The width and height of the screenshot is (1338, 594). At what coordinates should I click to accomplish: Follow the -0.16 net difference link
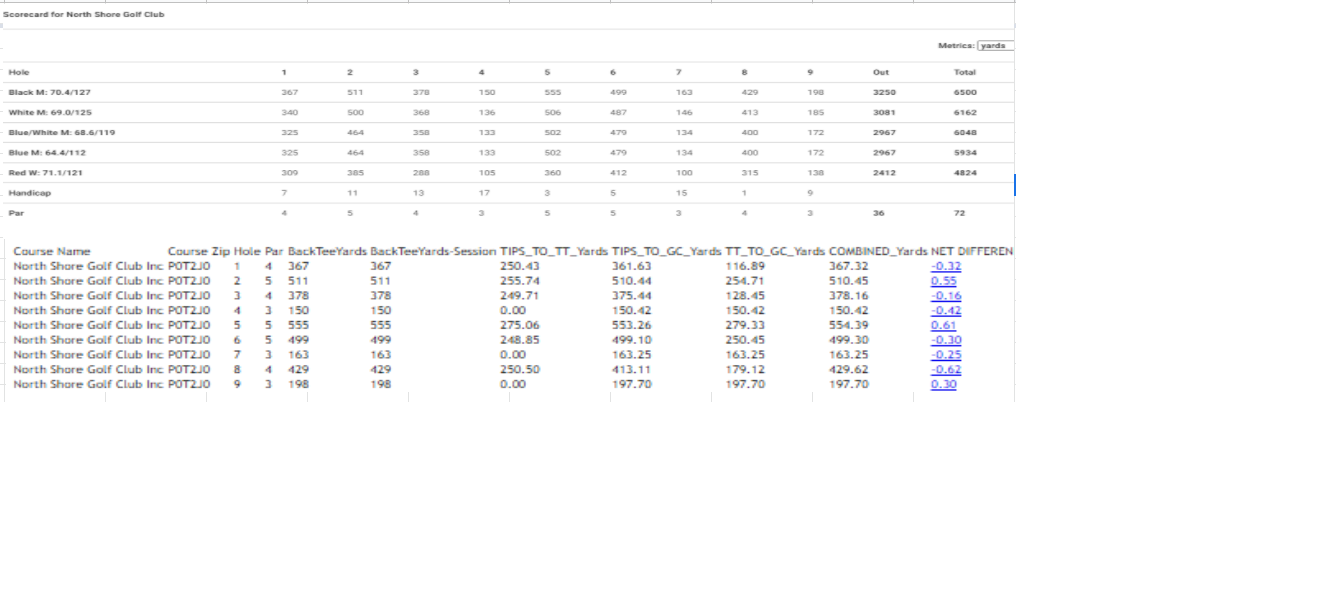946,296
